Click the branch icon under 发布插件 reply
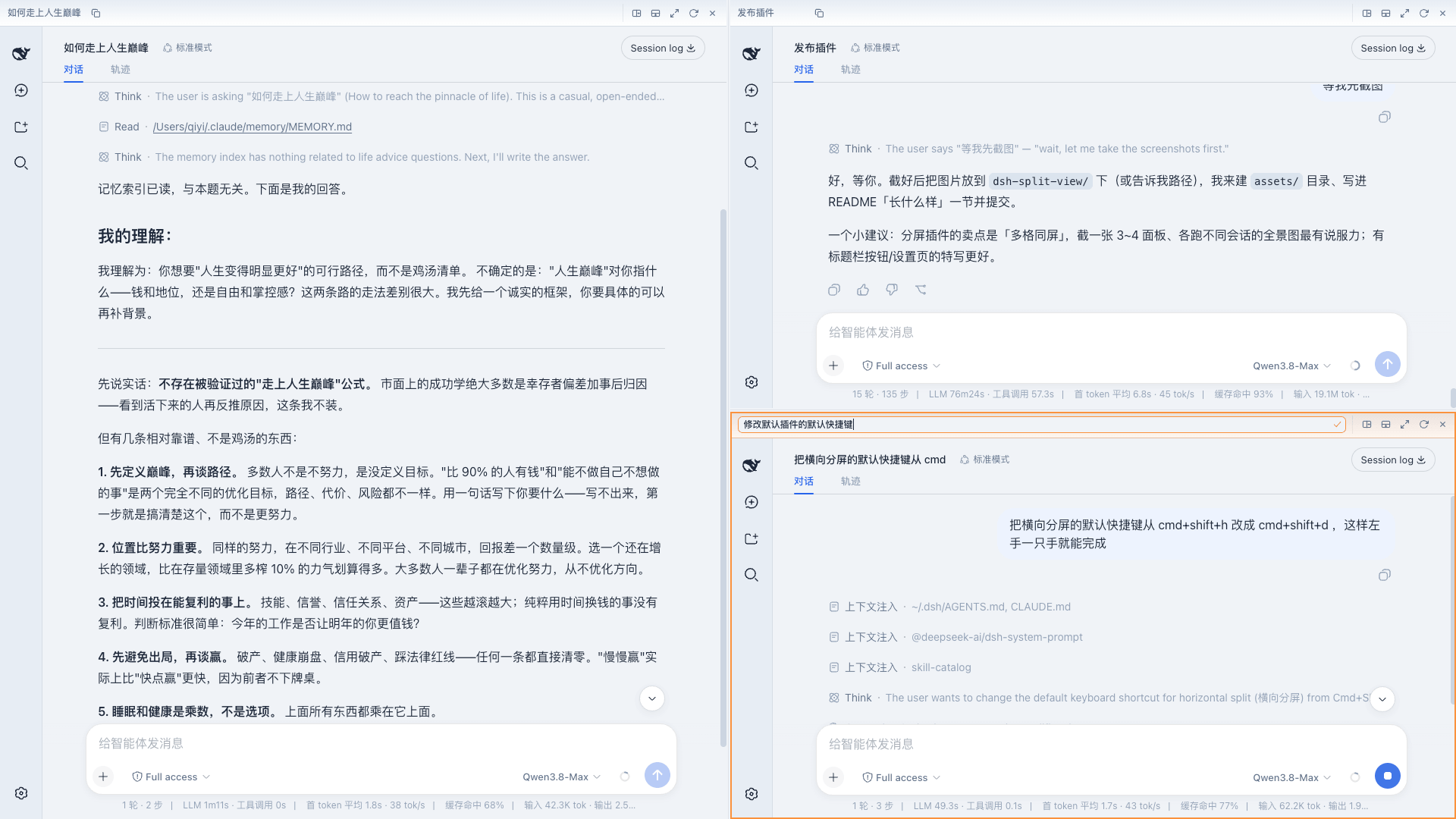 921,290
